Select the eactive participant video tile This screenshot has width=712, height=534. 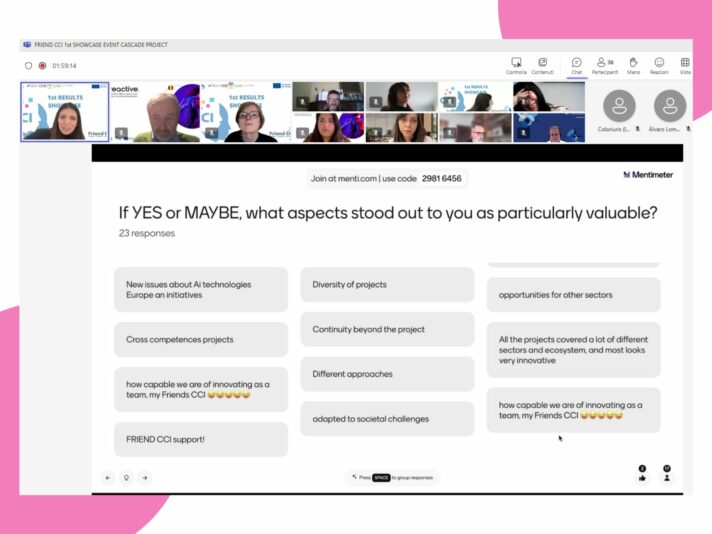[x=154, y=112]
